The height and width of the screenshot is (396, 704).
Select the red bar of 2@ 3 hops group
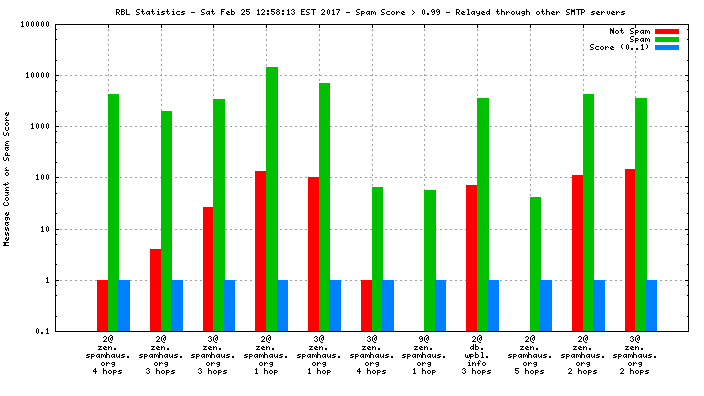pyautogui.click(x=155, y=290)
